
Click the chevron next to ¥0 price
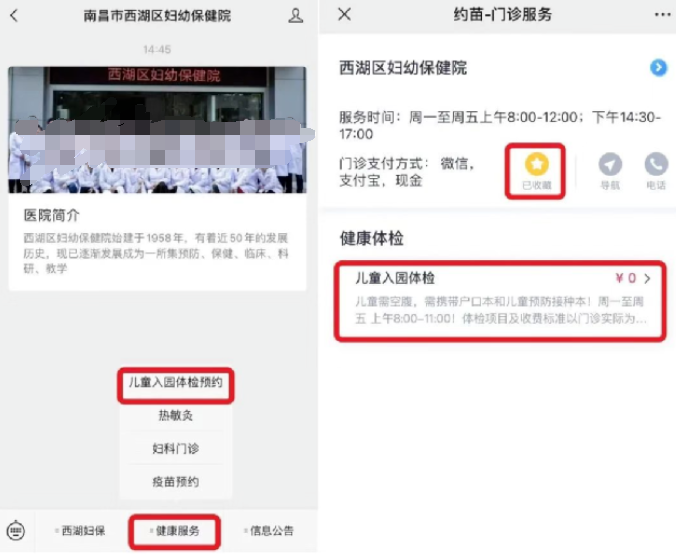647,279
